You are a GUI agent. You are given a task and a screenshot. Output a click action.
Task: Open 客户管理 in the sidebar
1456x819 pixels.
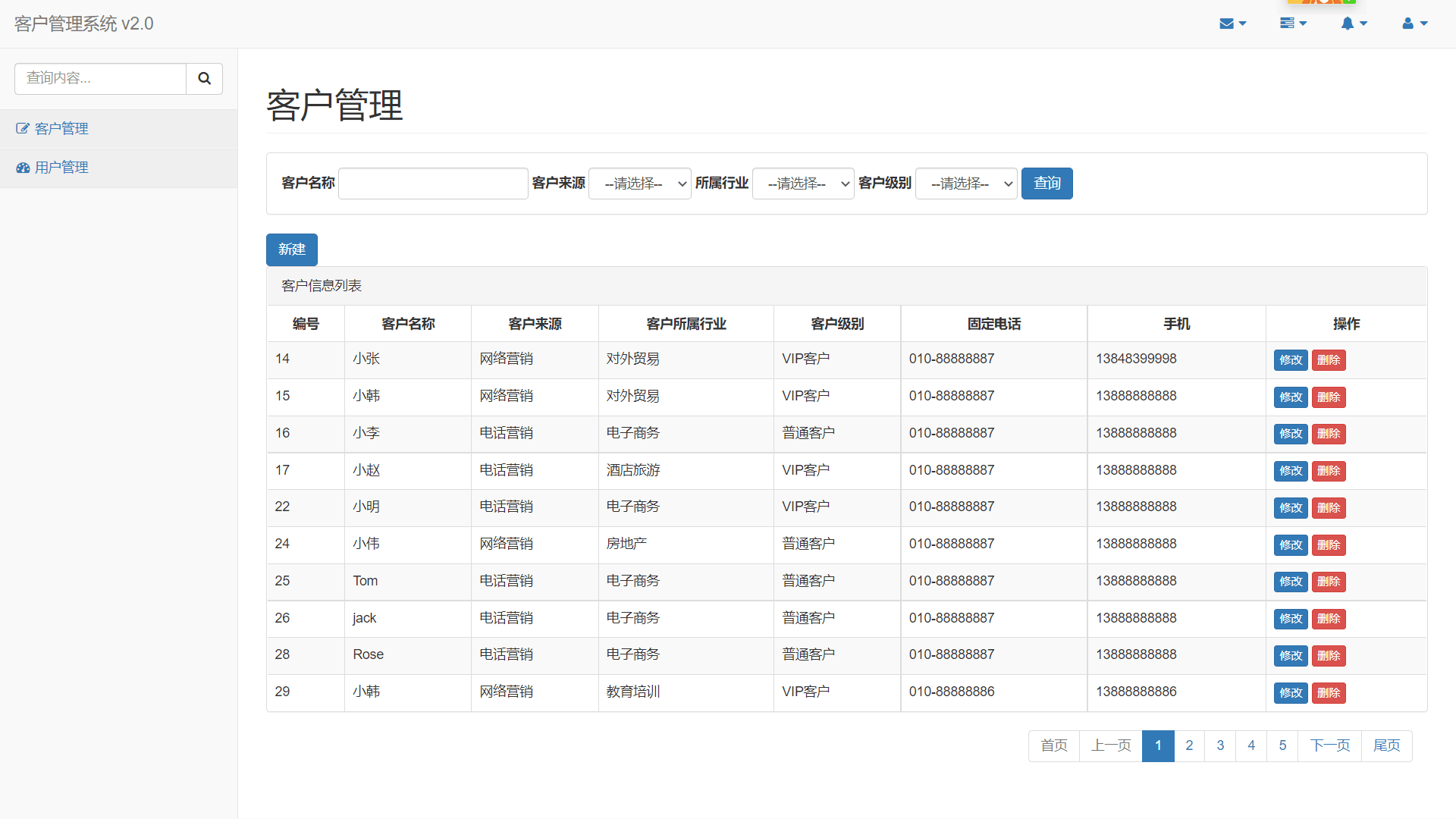61,128
